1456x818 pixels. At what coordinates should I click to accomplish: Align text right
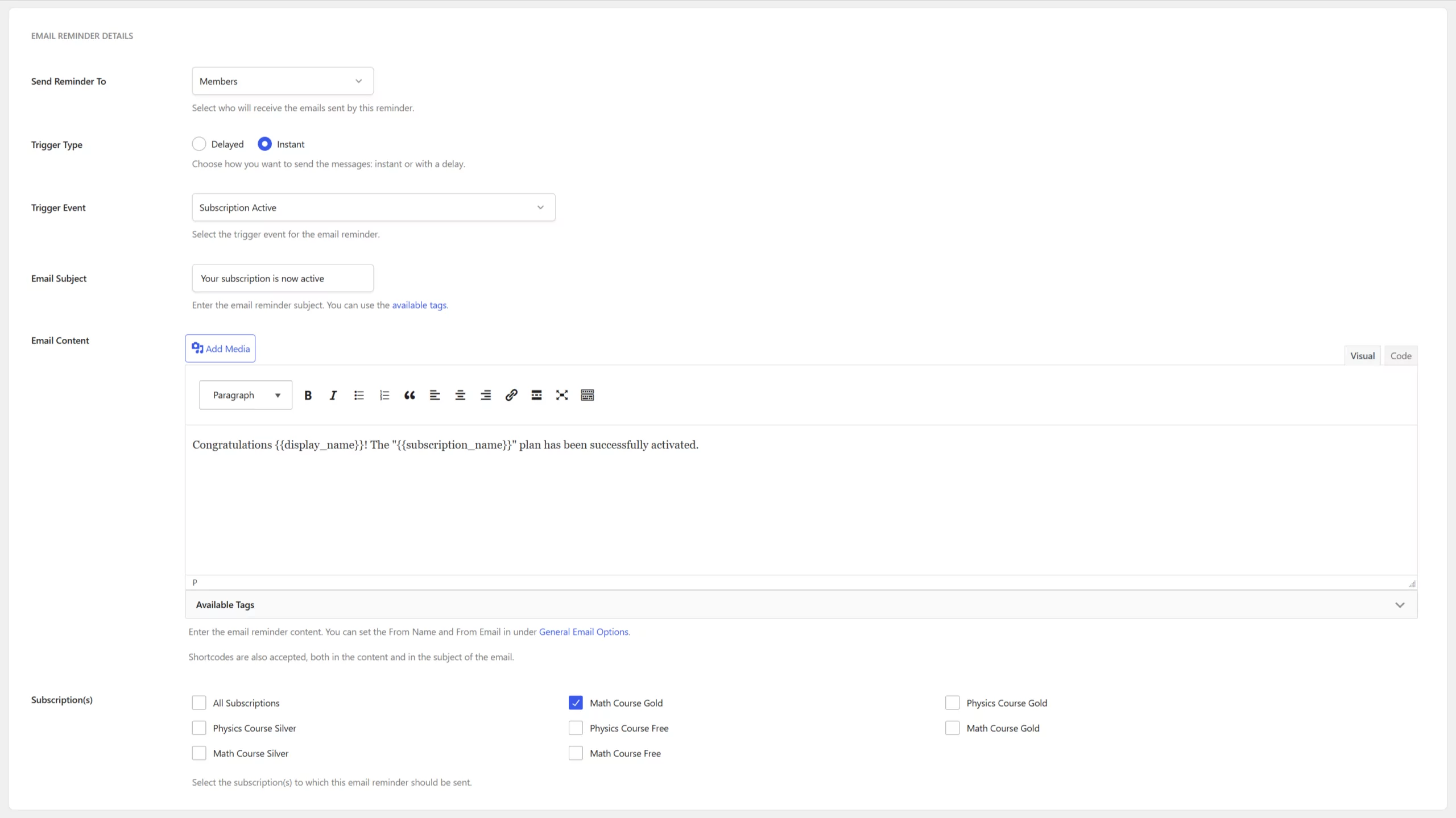click(x=486, y=395)
